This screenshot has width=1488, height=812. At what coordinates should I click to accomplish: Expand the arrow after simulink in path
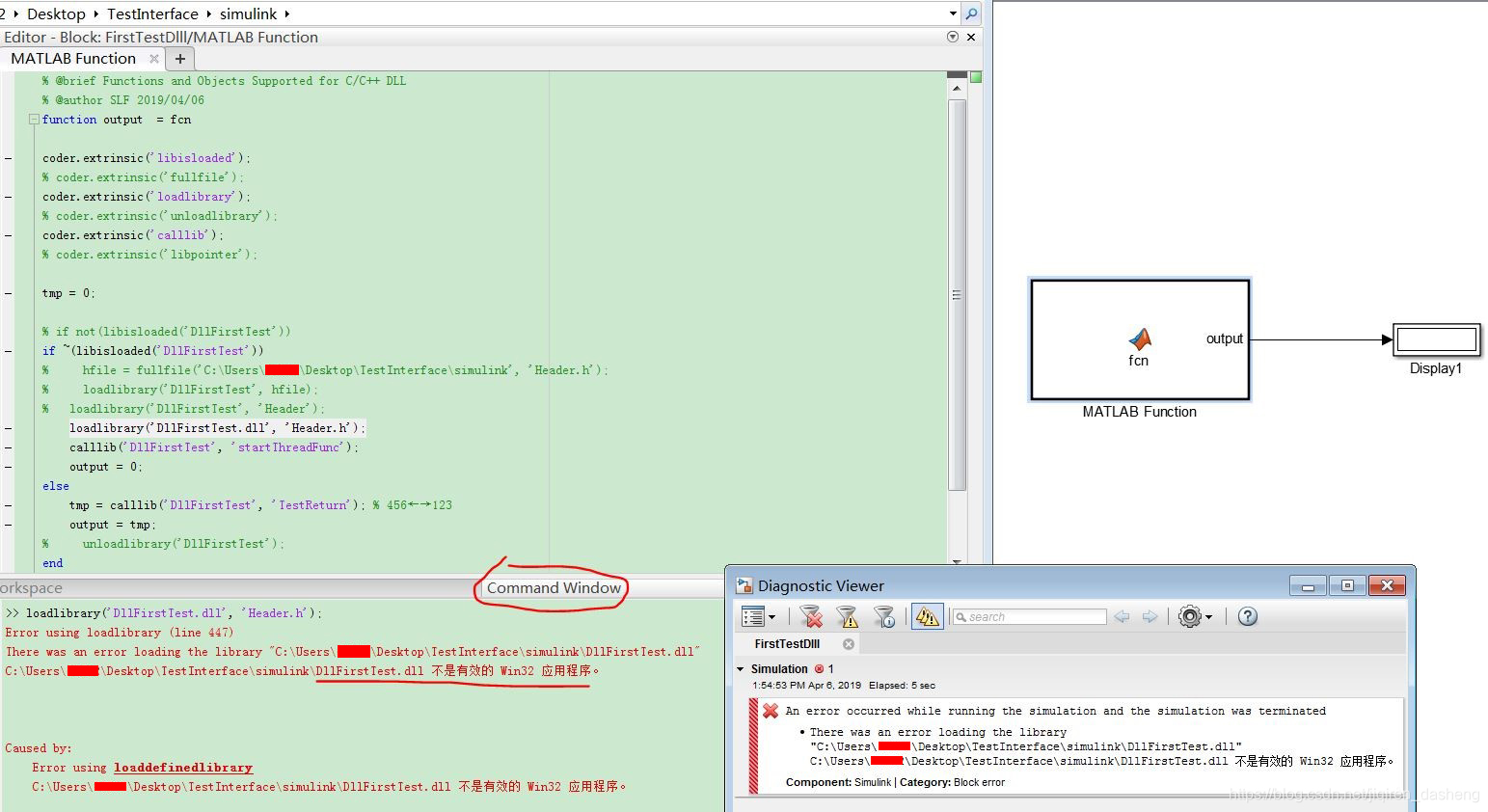287,14
